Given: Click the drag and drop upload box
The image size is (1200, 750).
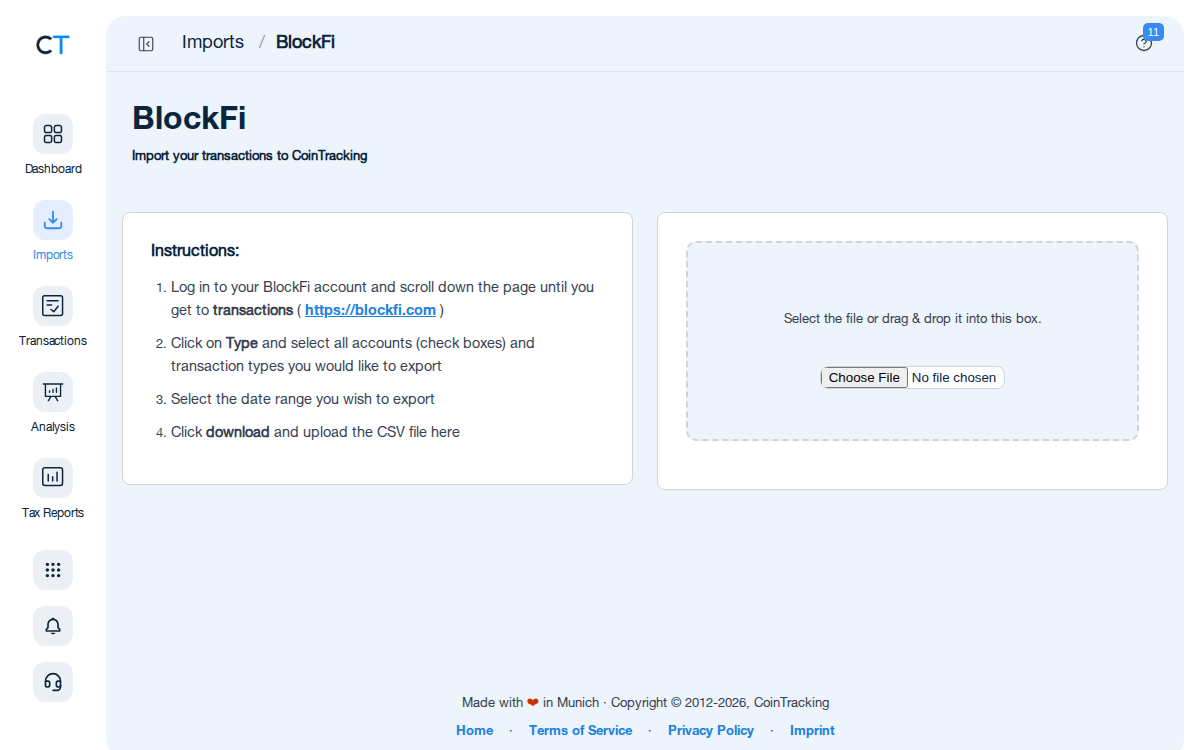Looking at the screenshot, I should tap(912, 341).
